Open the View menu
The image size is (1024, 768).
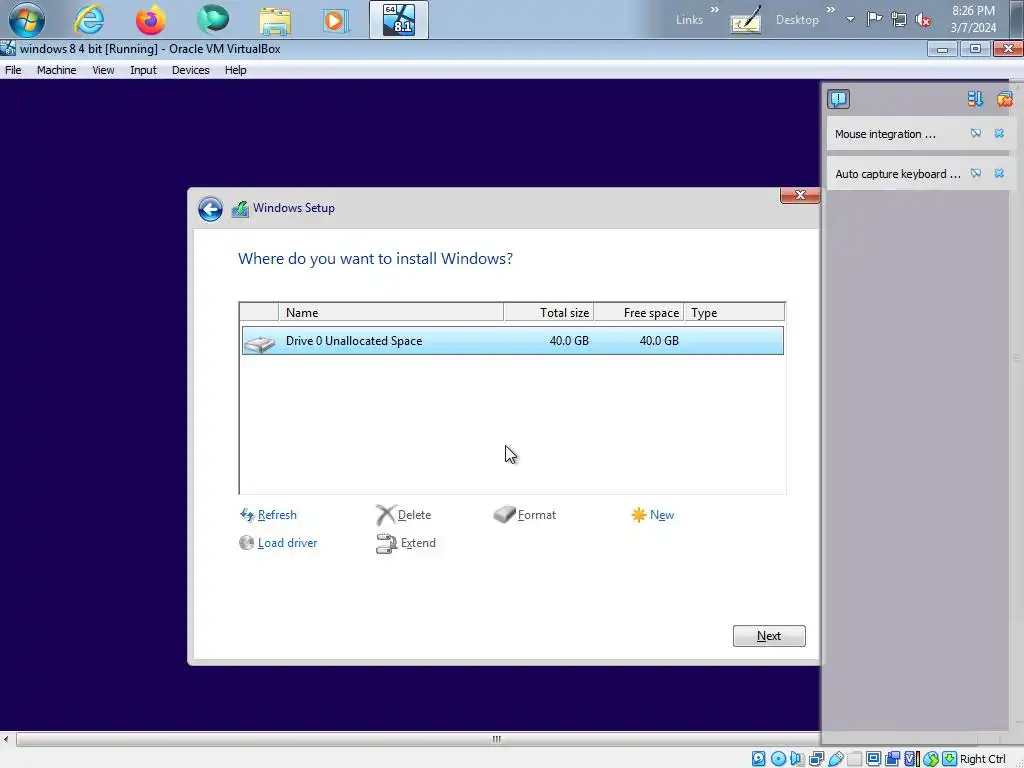coord(103,71)
